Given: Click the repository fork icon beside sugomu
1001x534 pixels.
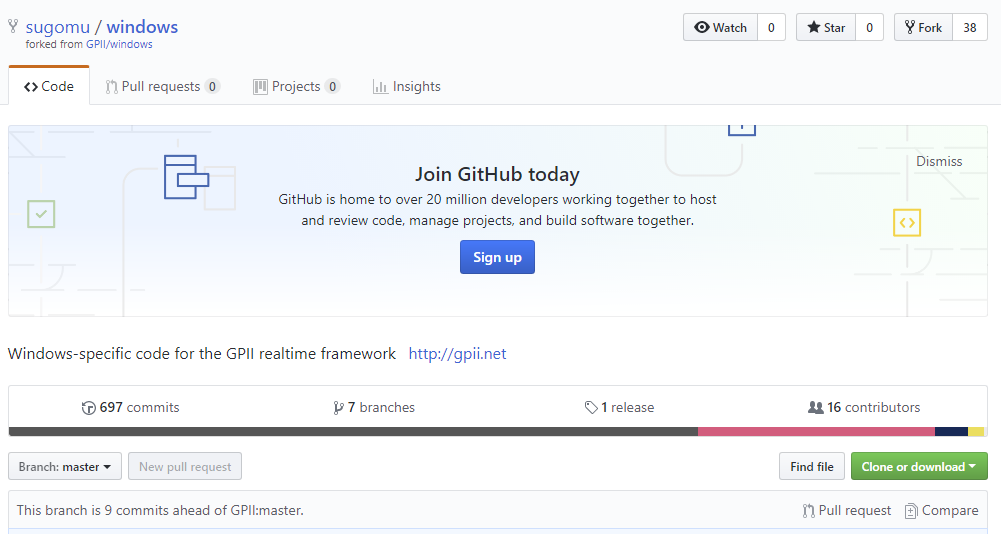Looking at the screenshot, I should 13,26.
